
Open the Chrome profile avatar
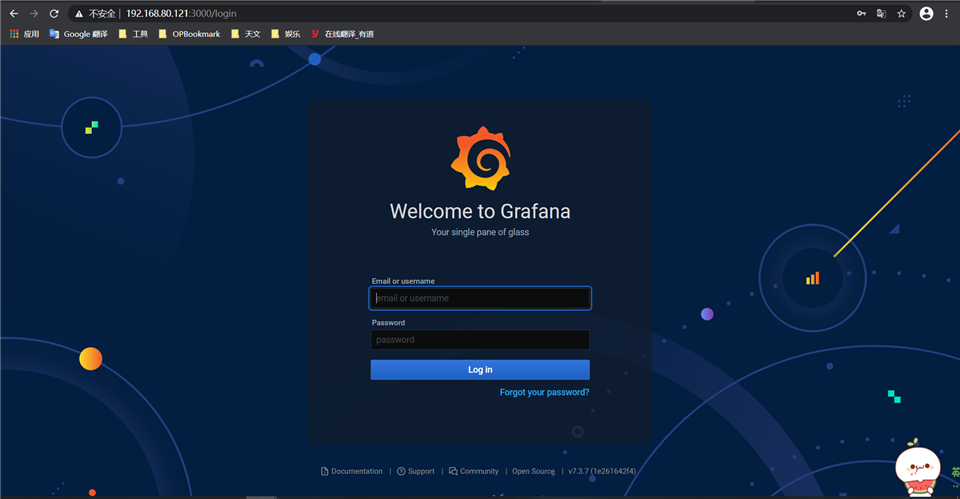tap(926, 13)
